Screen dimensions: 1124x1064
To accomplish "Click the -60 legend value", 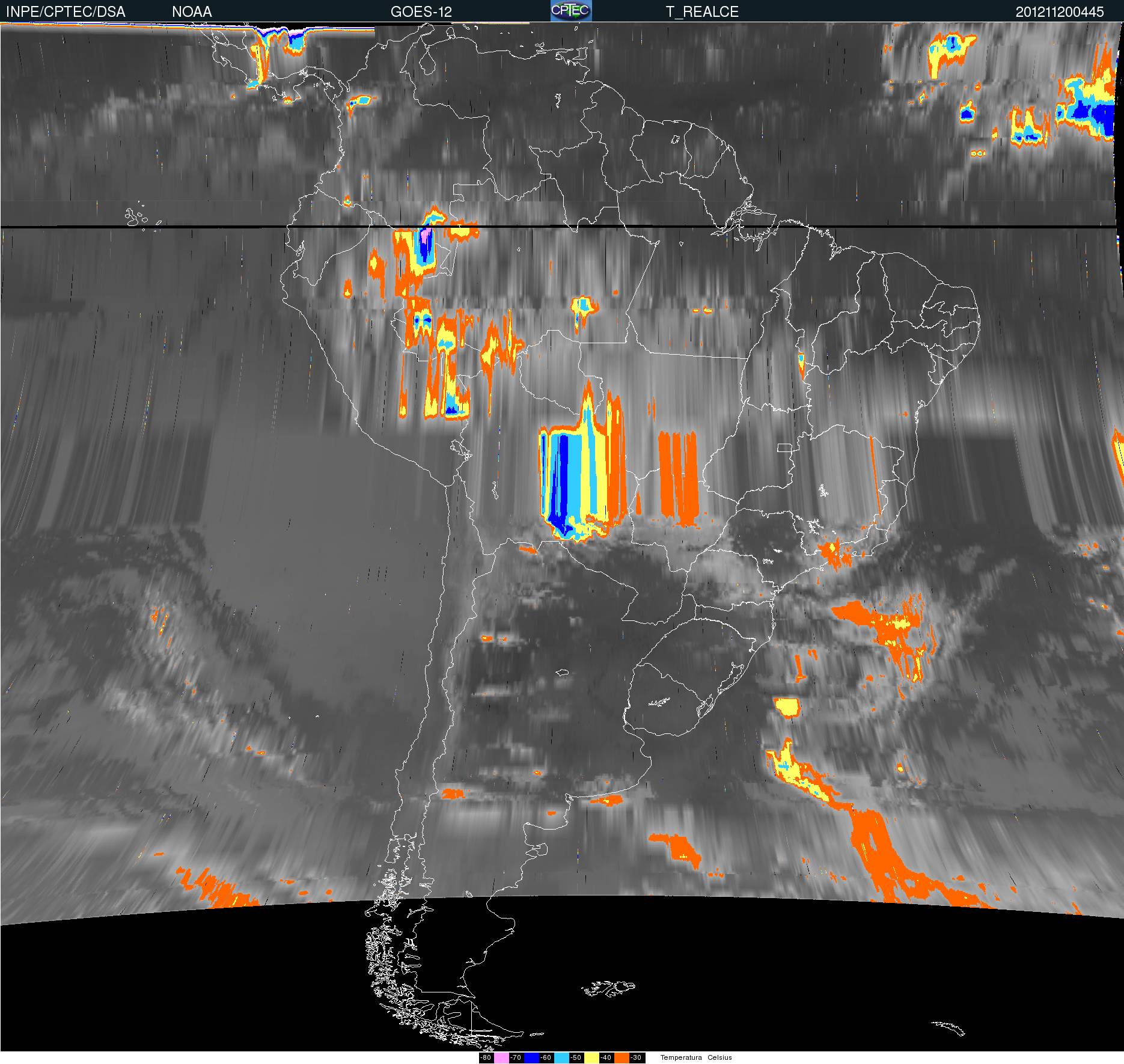I will pos(546,1057).
